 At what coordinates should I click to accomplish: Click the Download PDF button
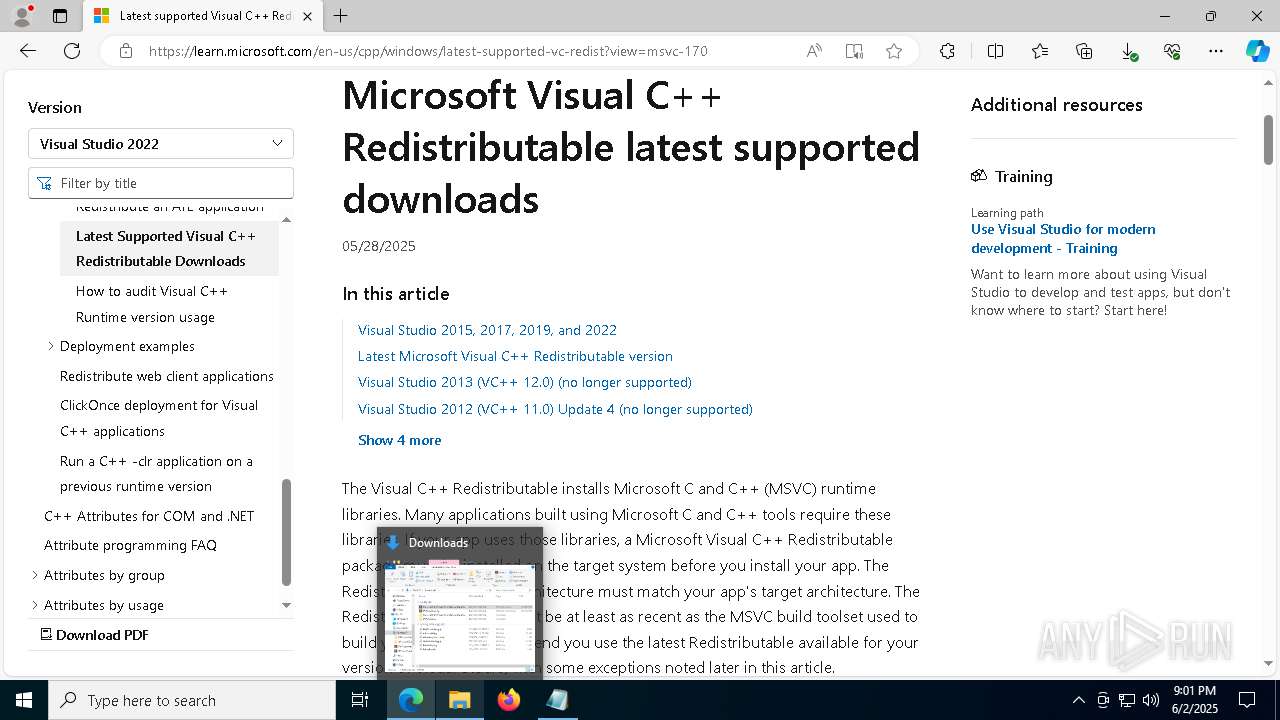point(94,635)
